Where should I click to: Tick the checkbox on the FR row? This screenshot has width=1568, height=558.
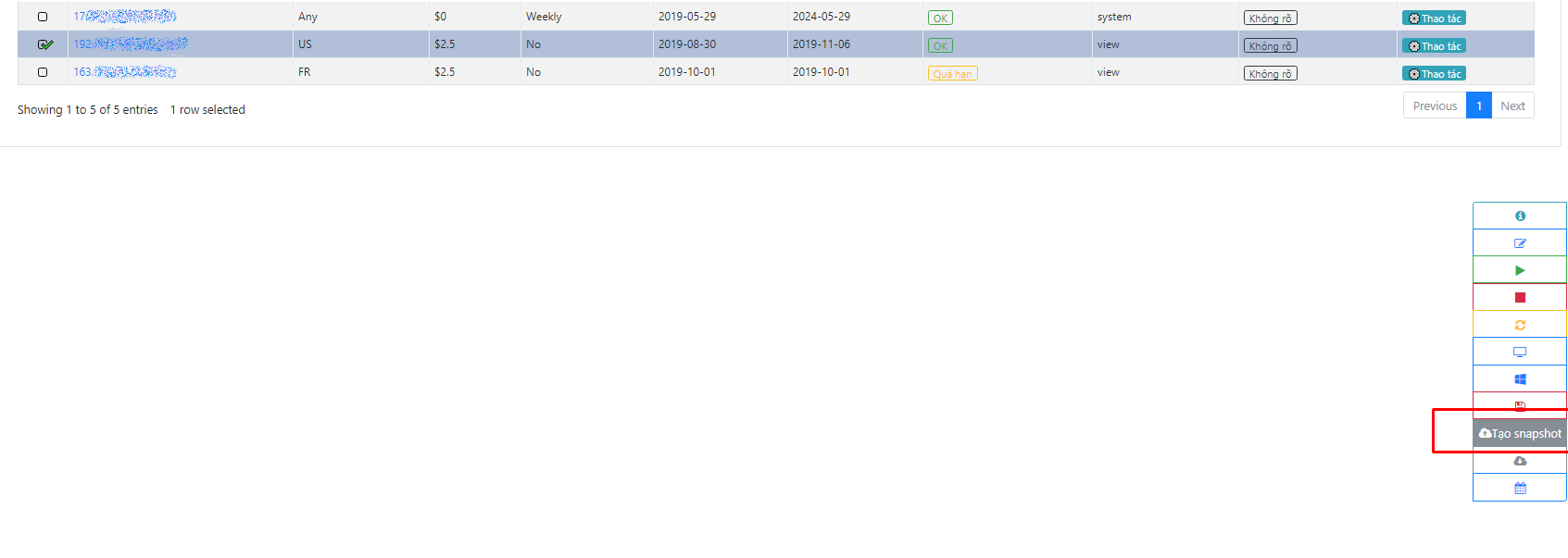tap(43, 72)
